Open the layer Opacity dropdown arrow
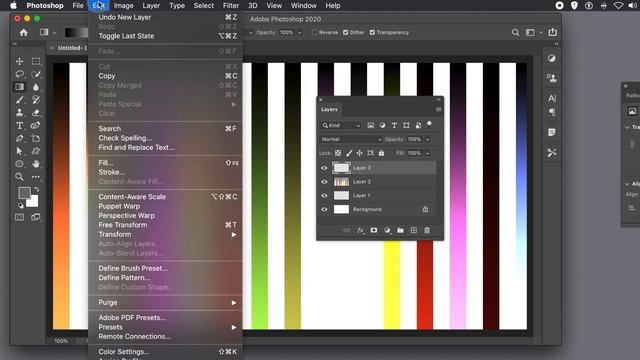This screenshot has width=640, height=360. [x=427, y=139]
